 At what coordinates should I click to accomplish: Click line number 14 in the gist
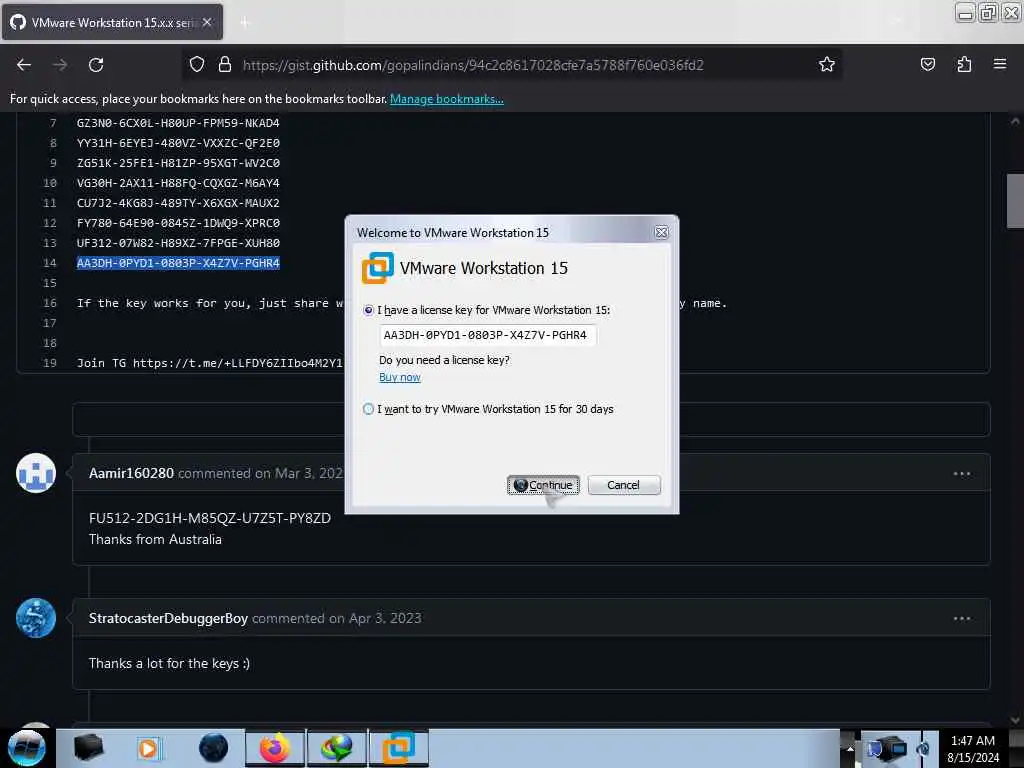point(50,263)
